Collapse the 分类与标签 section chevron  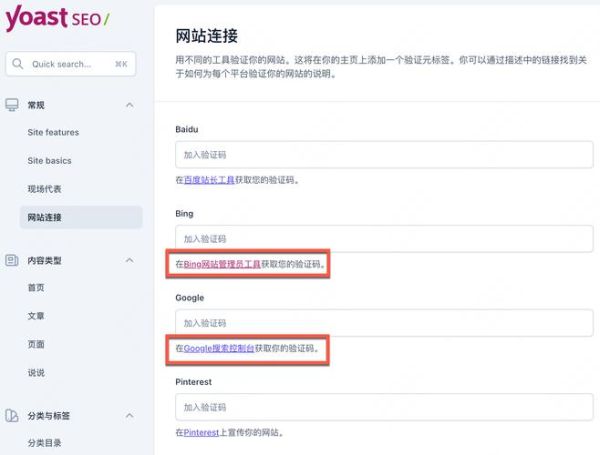tap(129, 415)
